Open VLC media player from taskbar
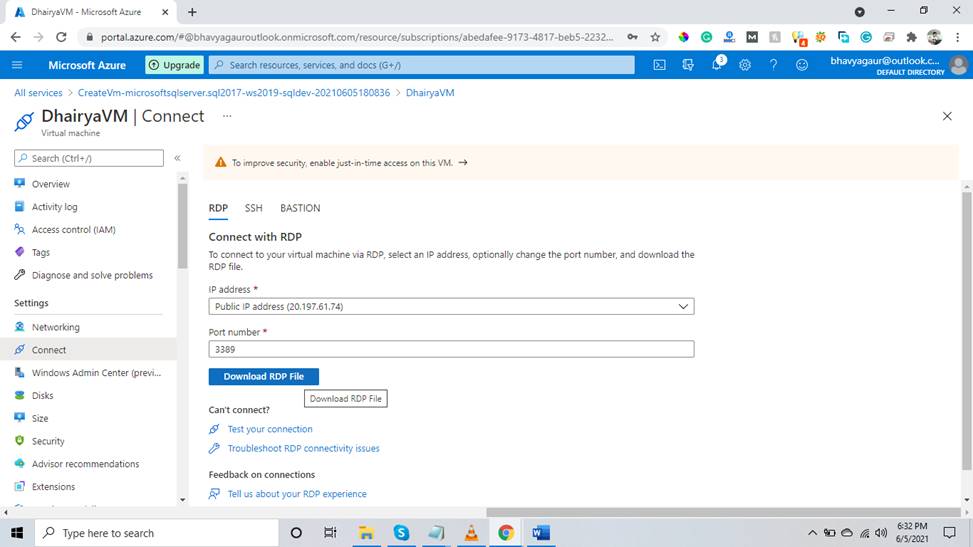Viewport: 973px width, 547px height. (471, 533)
